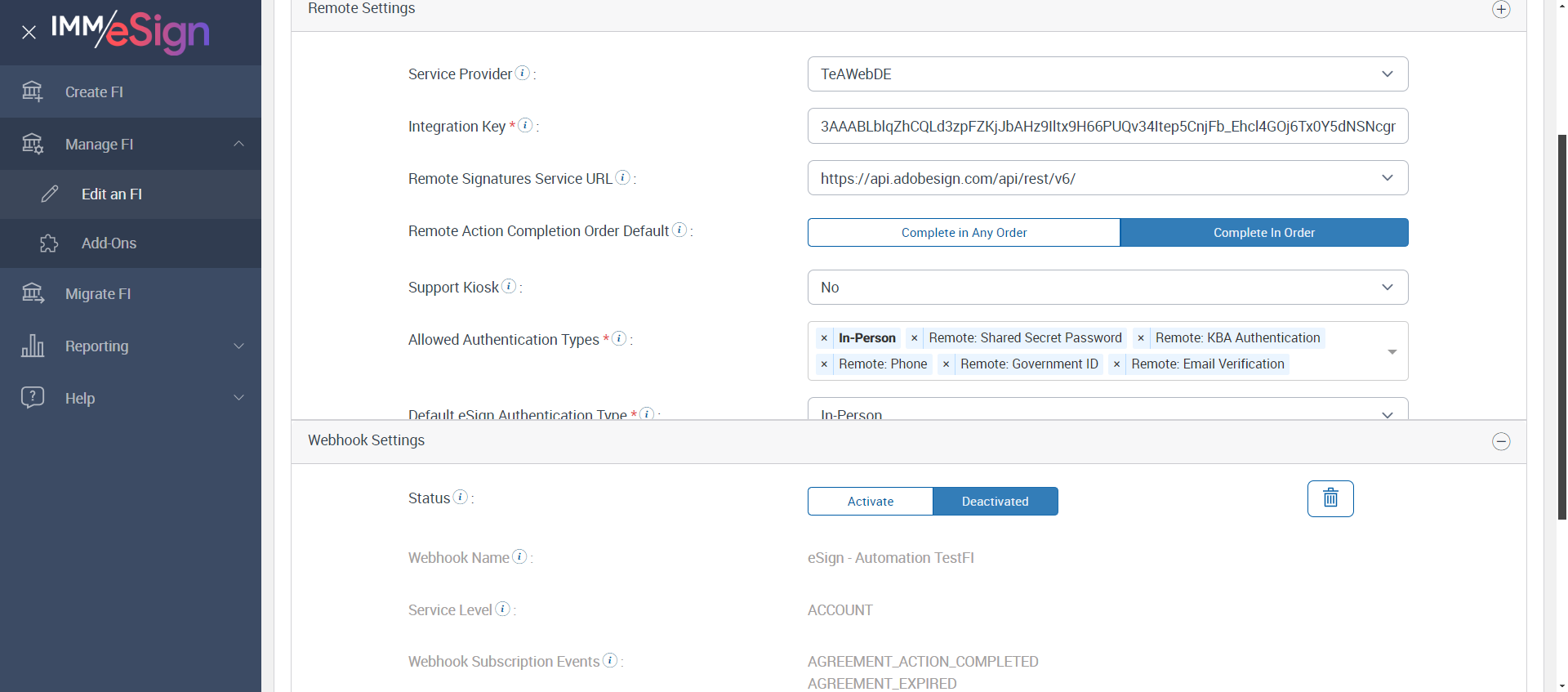1568x692 pixels.
Task: Expand the Remote Settings plus icon
Action: (1501, 10)
